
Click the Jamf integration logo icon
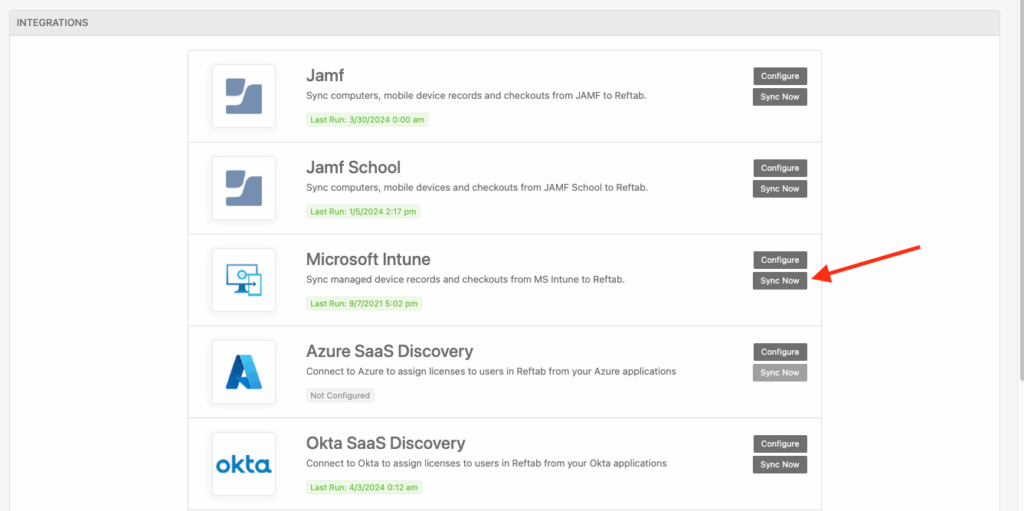point(243,96)
